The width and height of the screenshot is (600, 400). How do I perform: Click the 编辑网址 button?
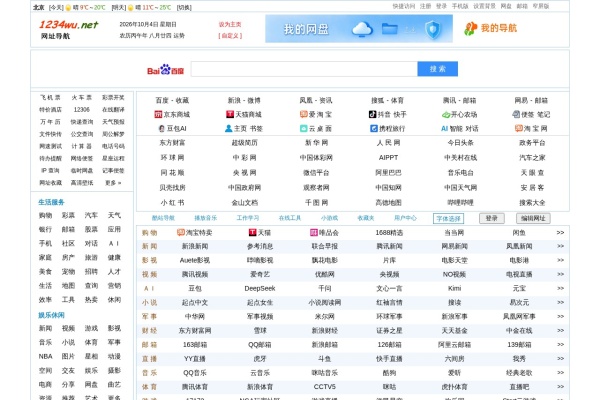(x=533, y=219)
